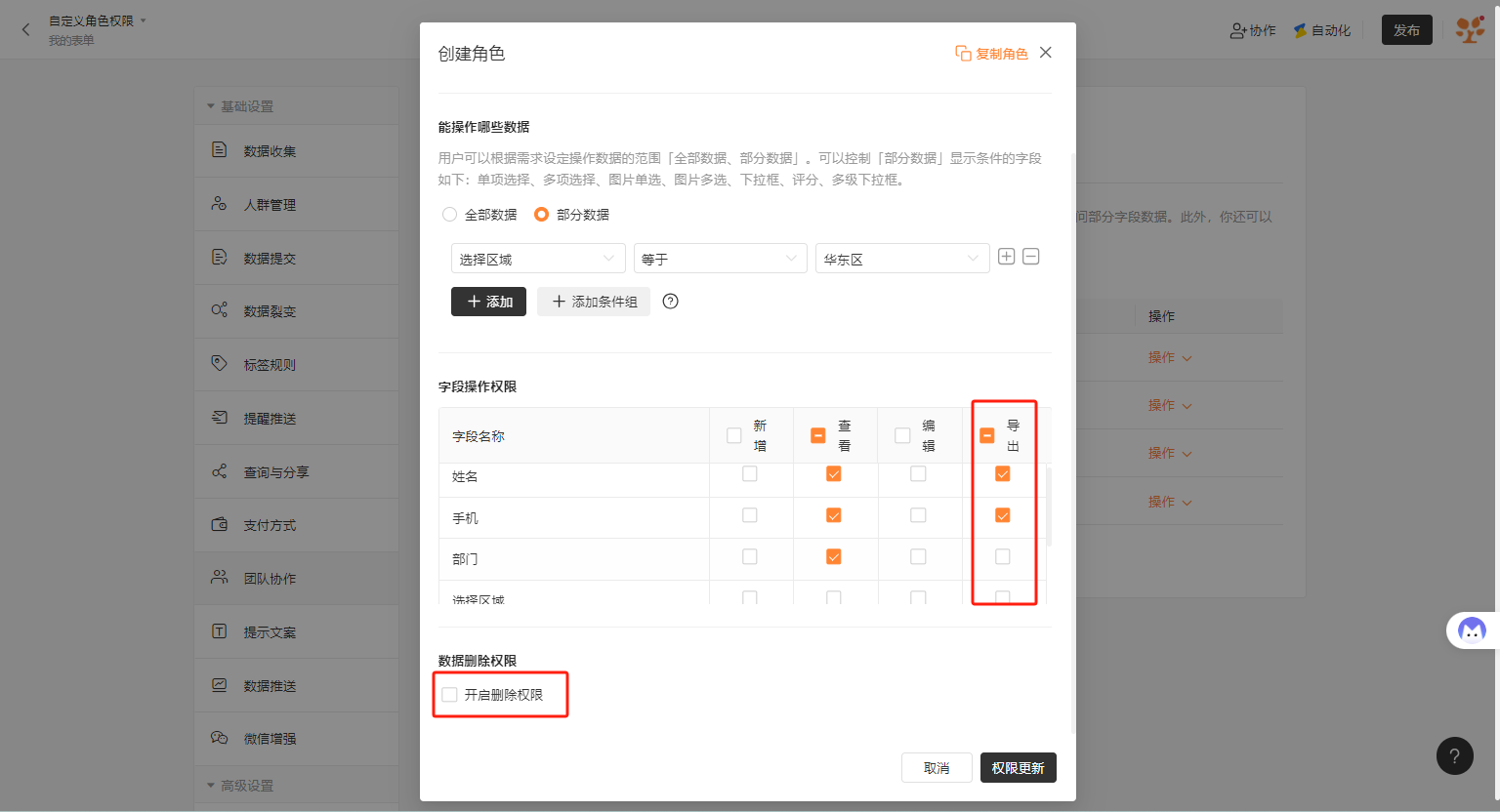This screenshot has height=812, width=1500.
Task: Open the third 操作 dropdown in table
Action: coord(1170,453)
